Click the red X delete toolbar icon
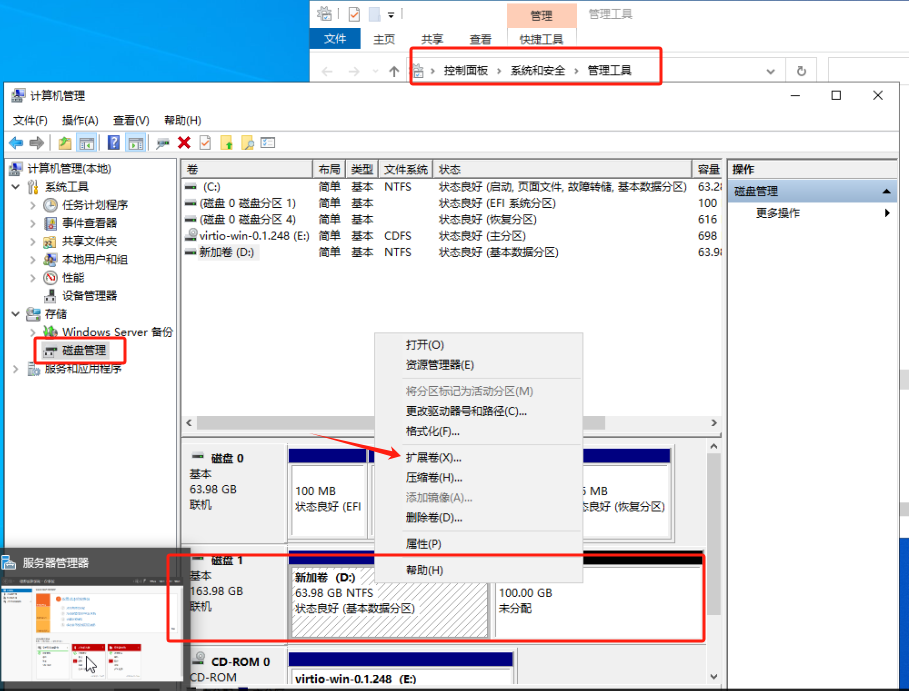Screen dimensions: 909x691 click(184, 143)
